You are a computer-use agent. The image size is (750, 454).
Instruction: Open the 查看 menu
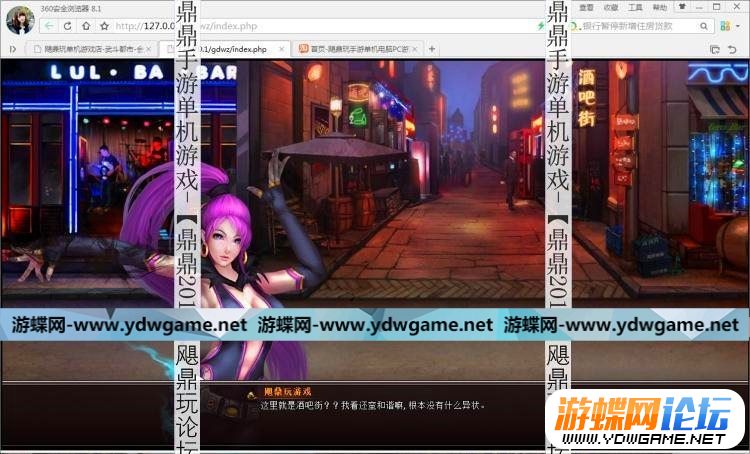click(586, 8)
